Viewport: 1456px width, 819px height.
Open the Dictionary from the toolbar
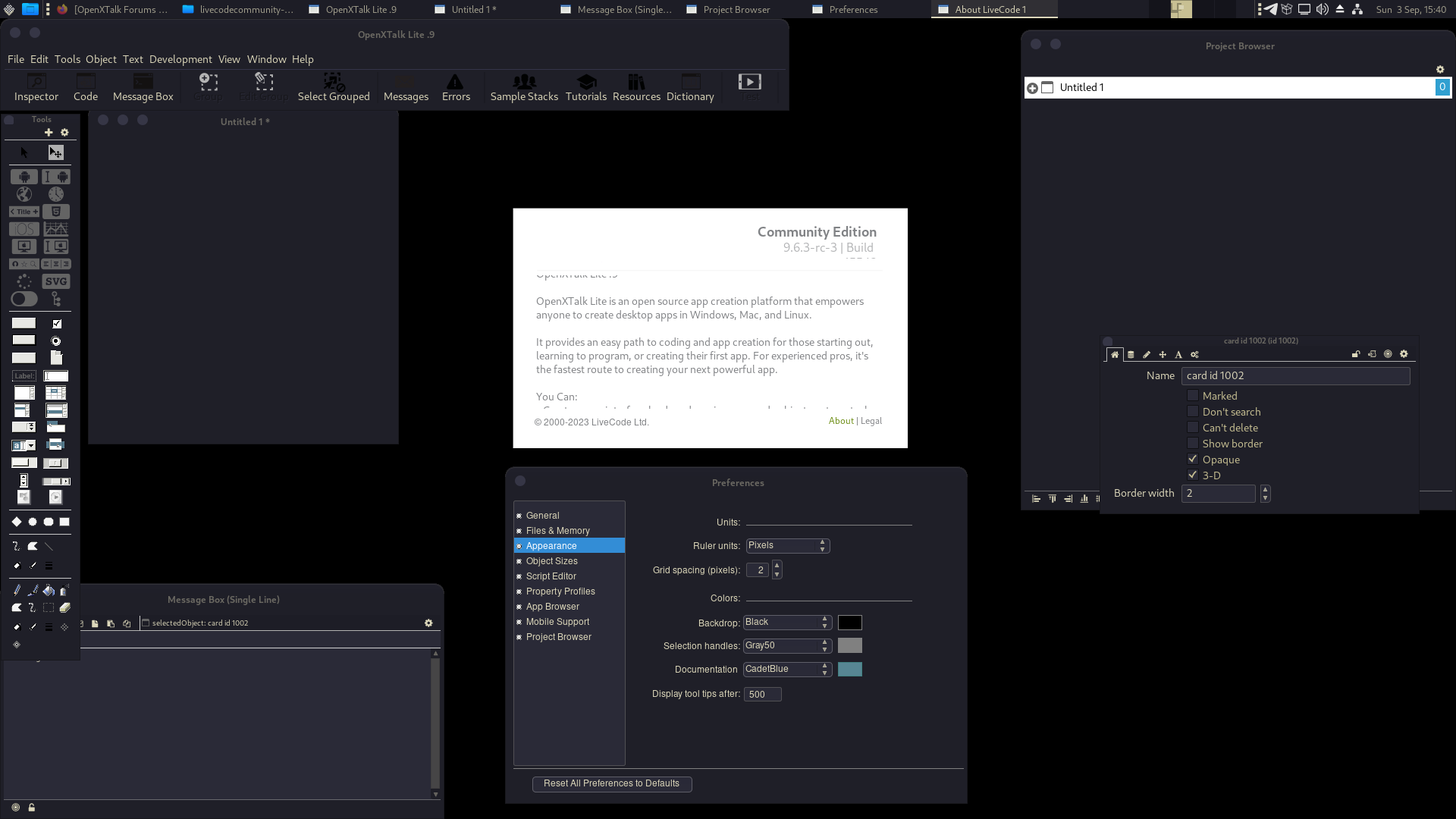click(x=690, y=88)
